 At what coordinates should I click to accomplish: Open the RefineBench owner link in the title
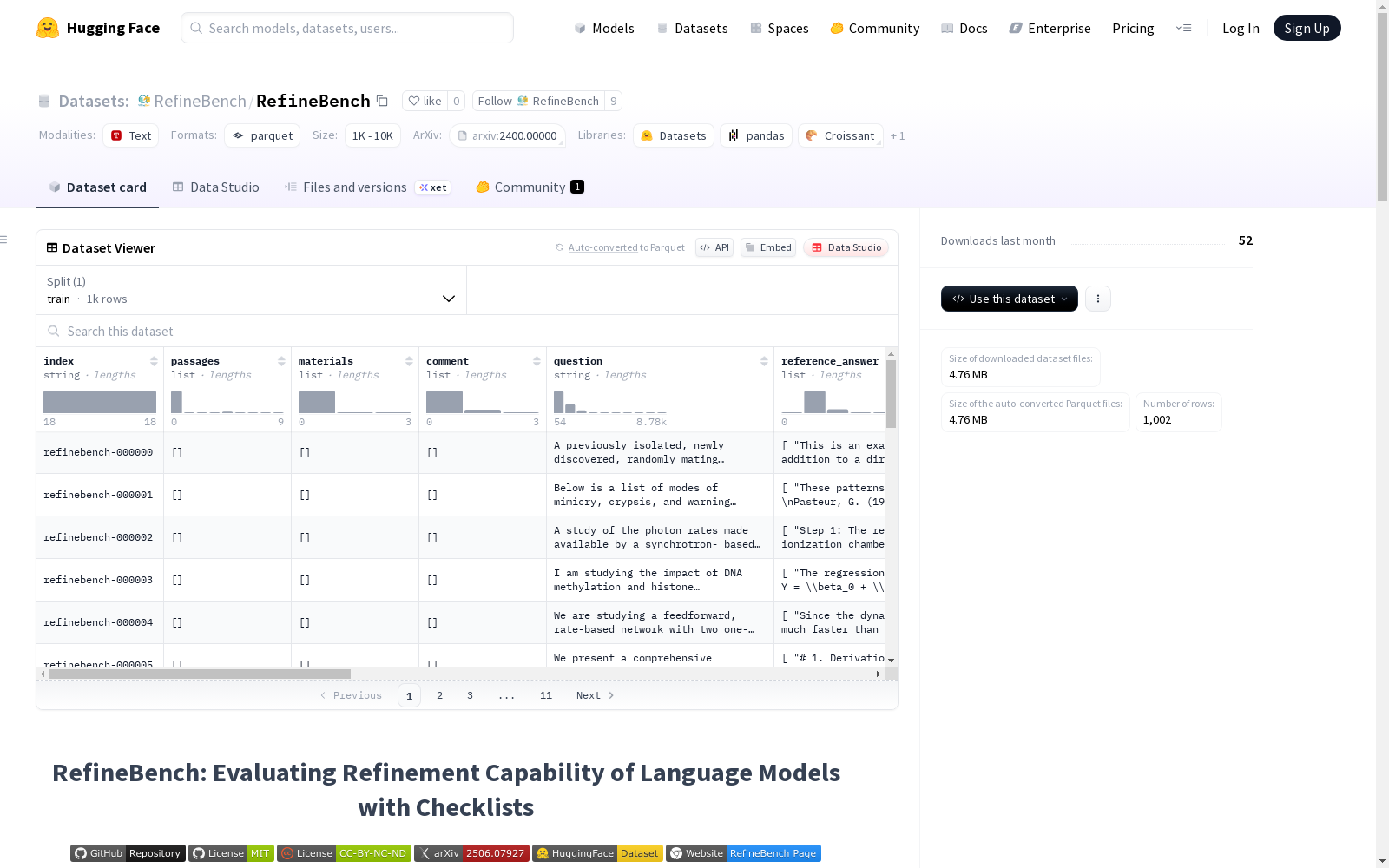(x=201, y=101)
